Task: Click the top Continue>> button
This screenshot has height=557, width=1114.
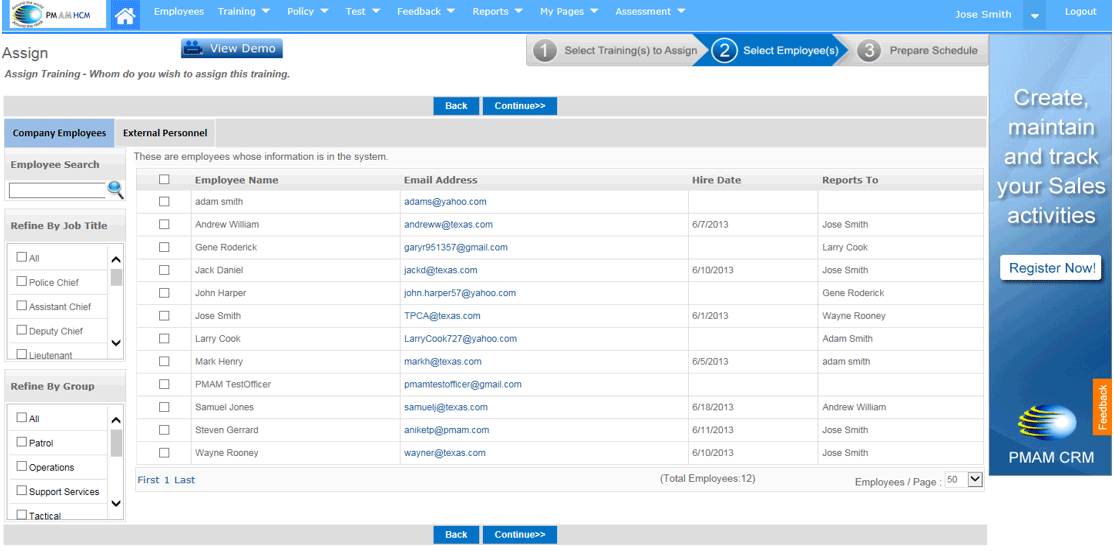Action: (x=519, y=106)
